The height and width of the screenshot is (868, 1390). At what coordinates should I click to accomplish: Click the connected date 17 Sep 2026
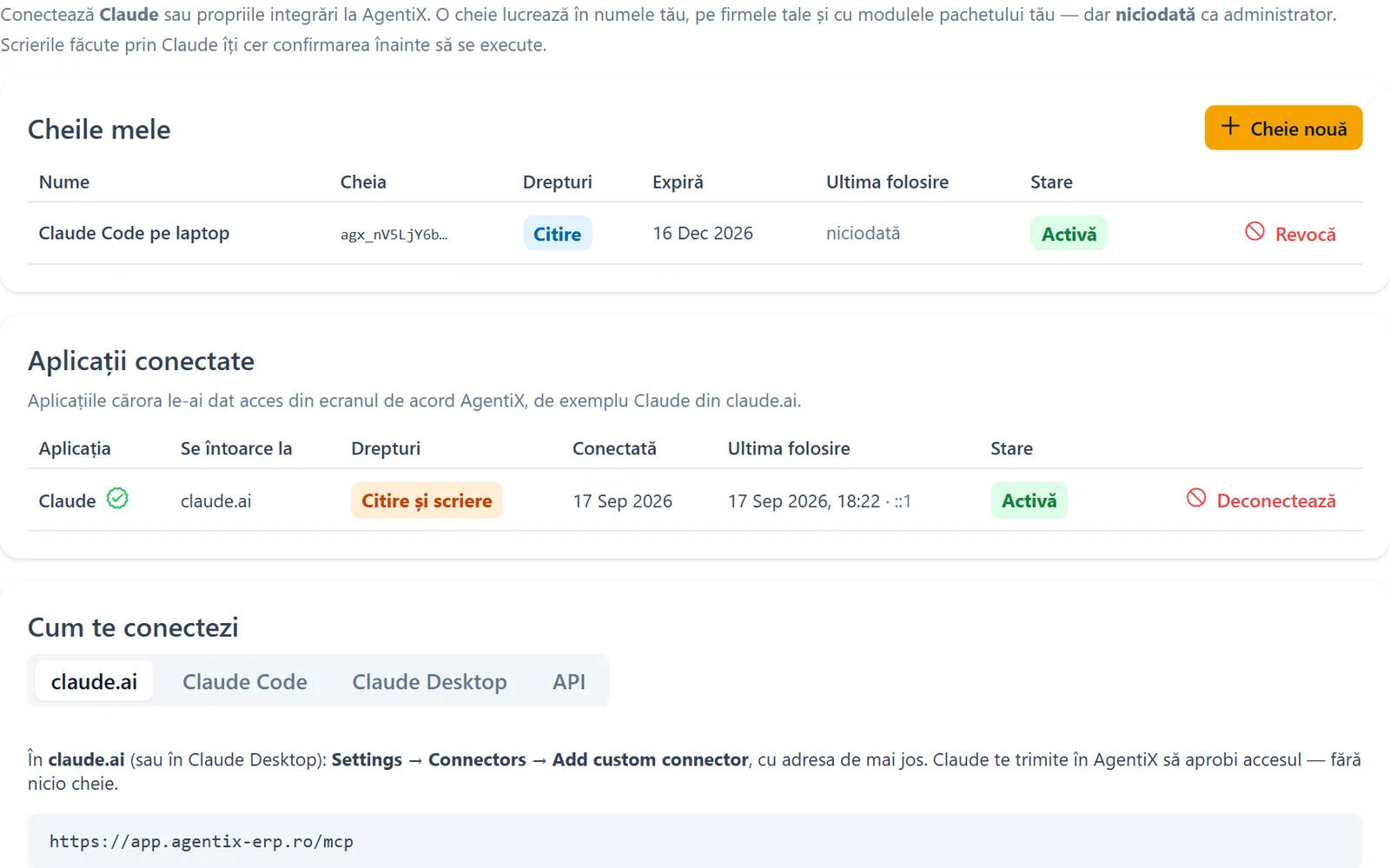tap(622, 500)
